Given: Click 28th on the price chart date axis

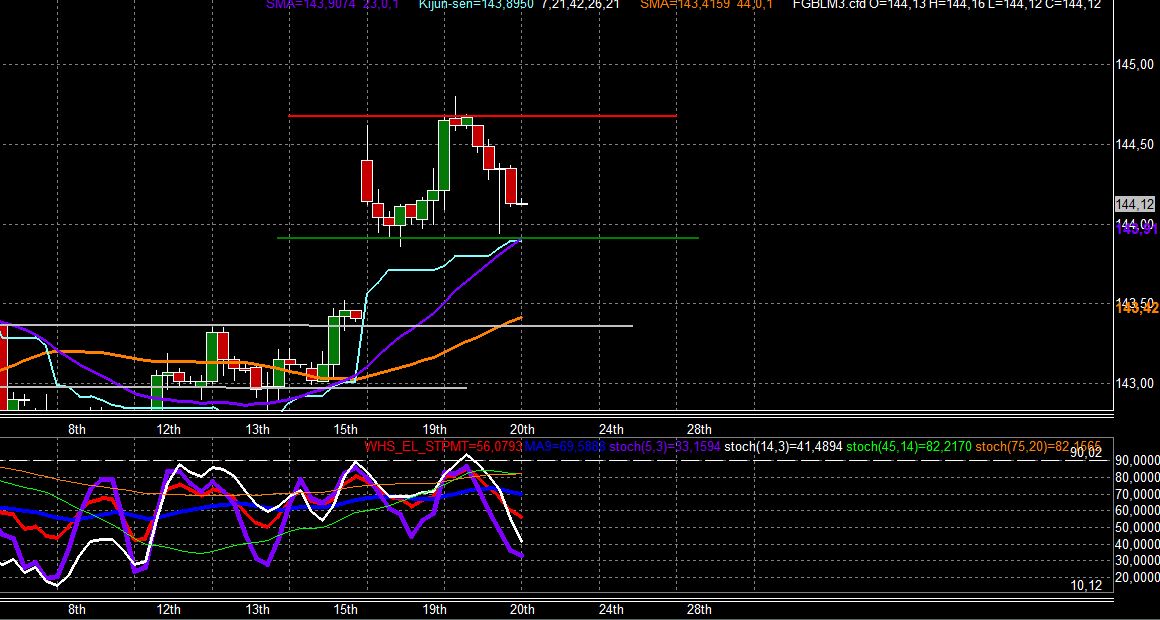Looking at the screenshot, I should [699, 429].
